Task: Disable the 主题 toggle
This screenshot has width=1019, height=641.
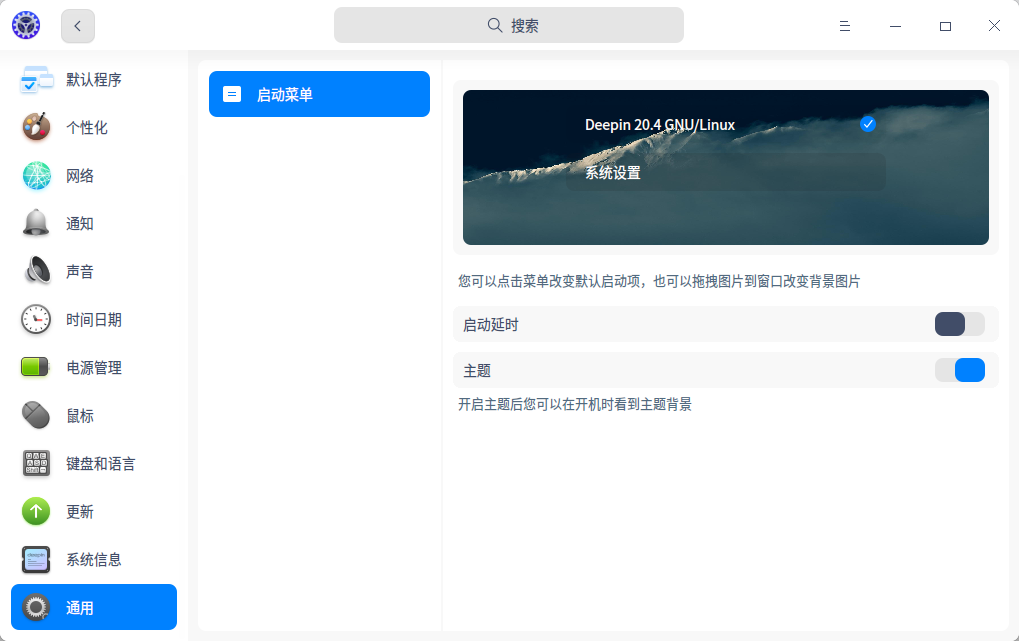Action: 959,370
